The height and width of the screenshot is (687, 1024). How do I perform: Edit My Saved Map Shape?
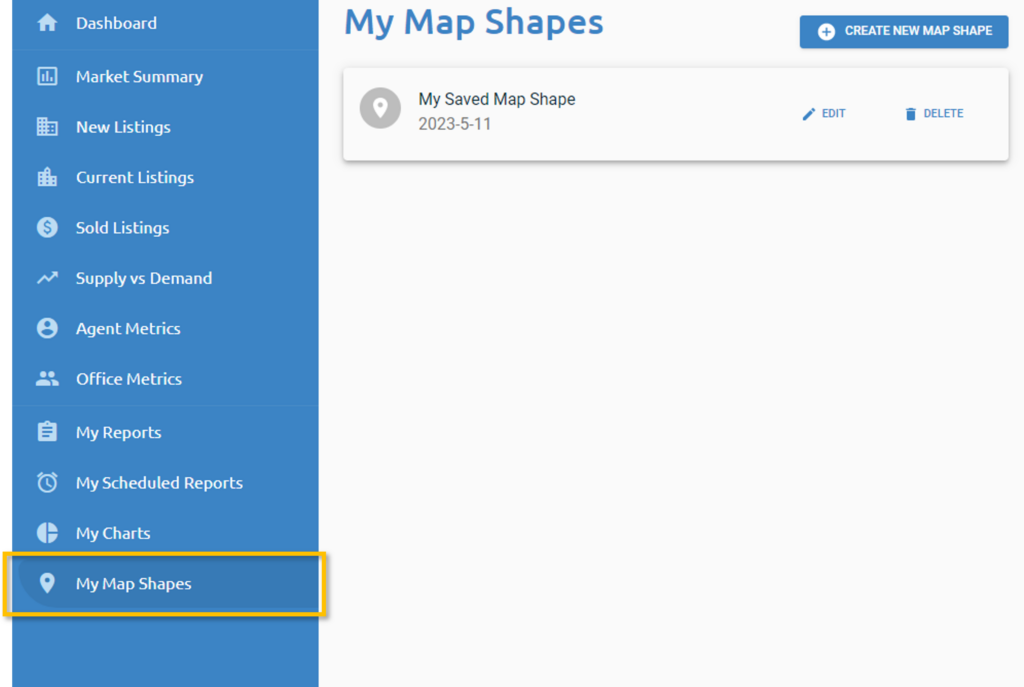pos(824,114)
